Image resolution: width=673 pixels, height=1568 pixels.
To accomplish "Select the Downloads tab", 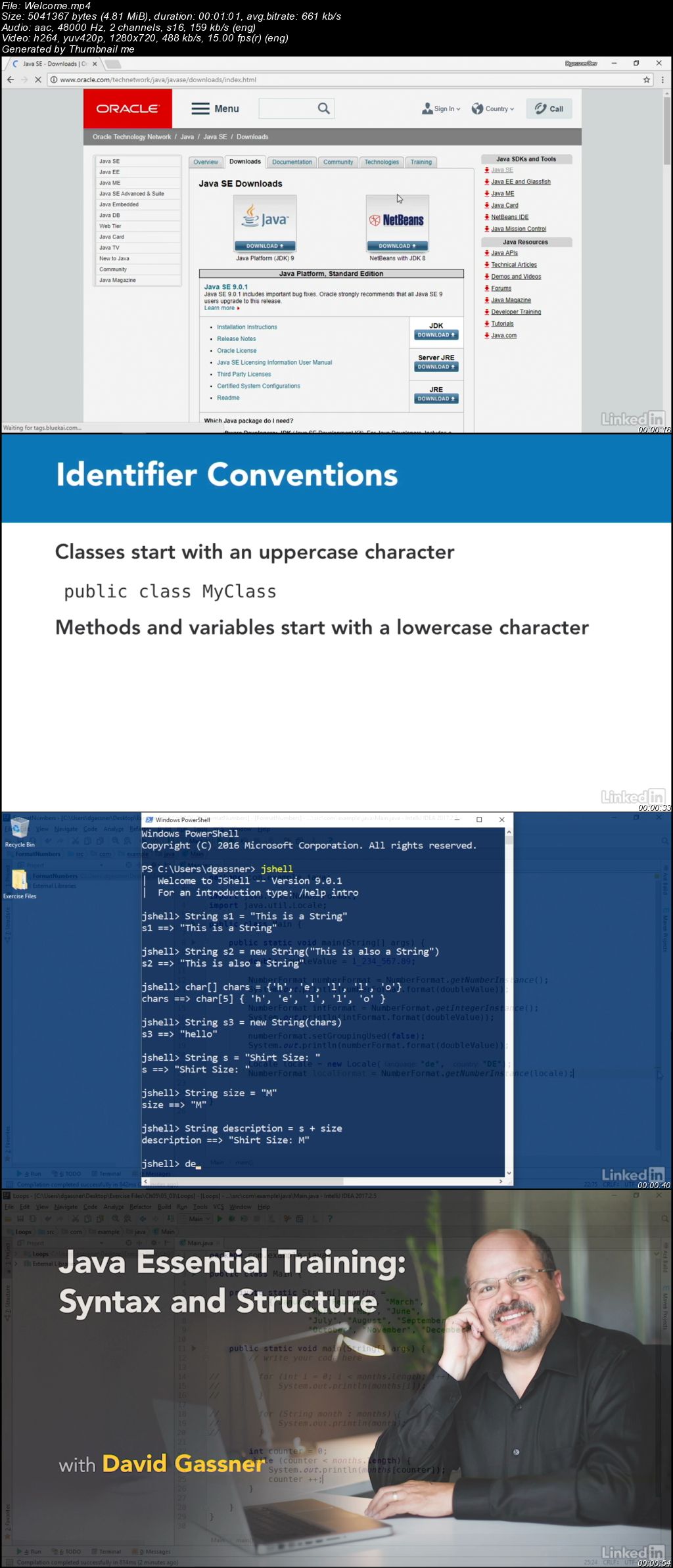I will (x=245, y=162).
